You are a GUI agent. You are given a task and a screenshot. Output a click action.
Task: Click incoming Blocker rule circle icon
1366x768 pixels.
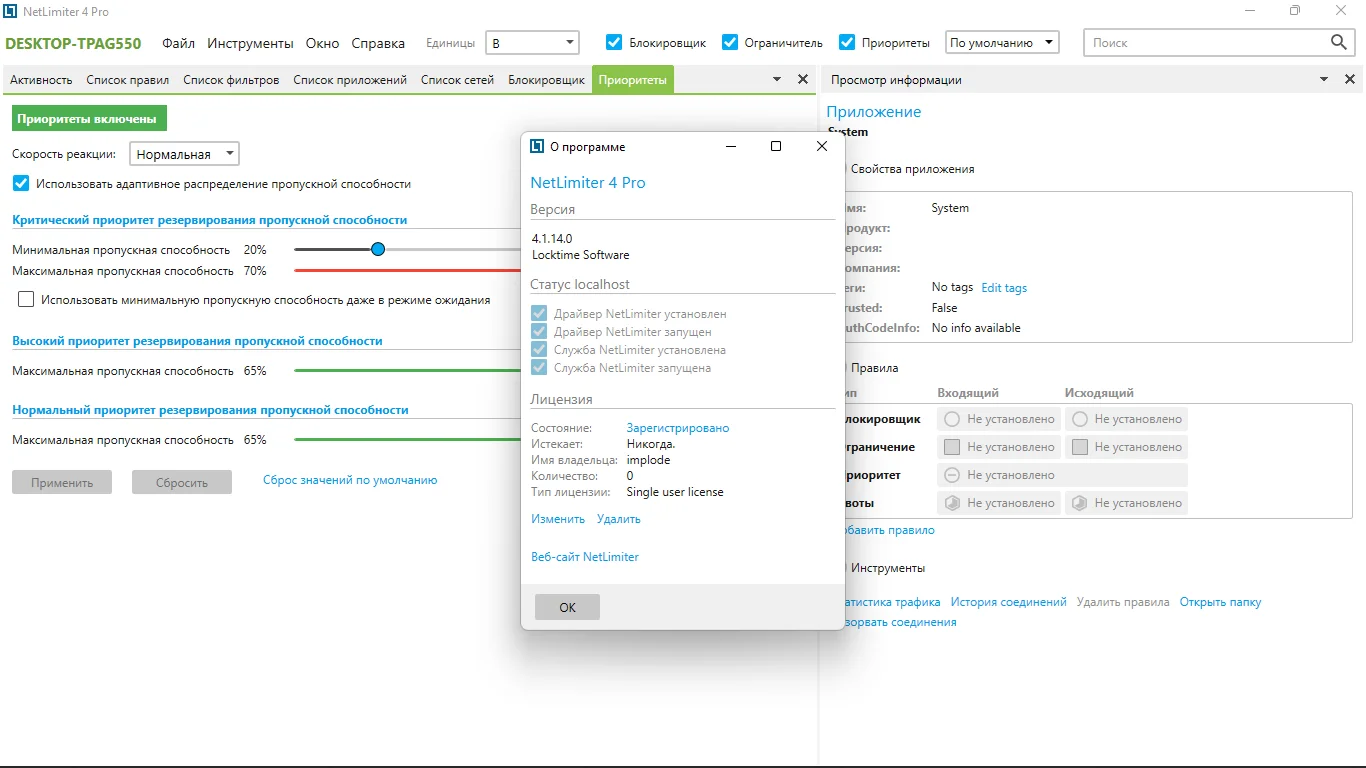(x=952, y=419)
